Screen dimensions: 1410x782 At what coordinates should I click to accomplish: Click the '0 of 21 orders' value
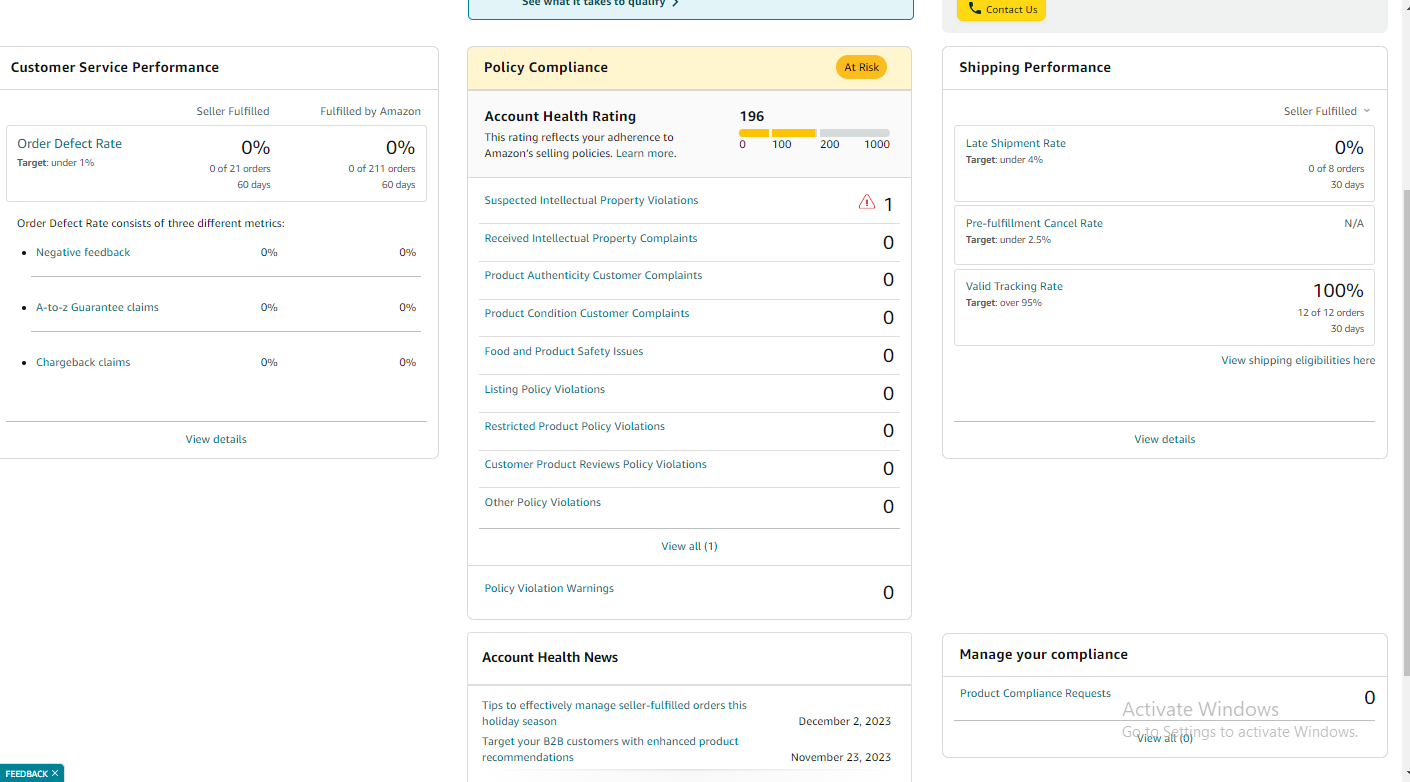tap(240, 168)
